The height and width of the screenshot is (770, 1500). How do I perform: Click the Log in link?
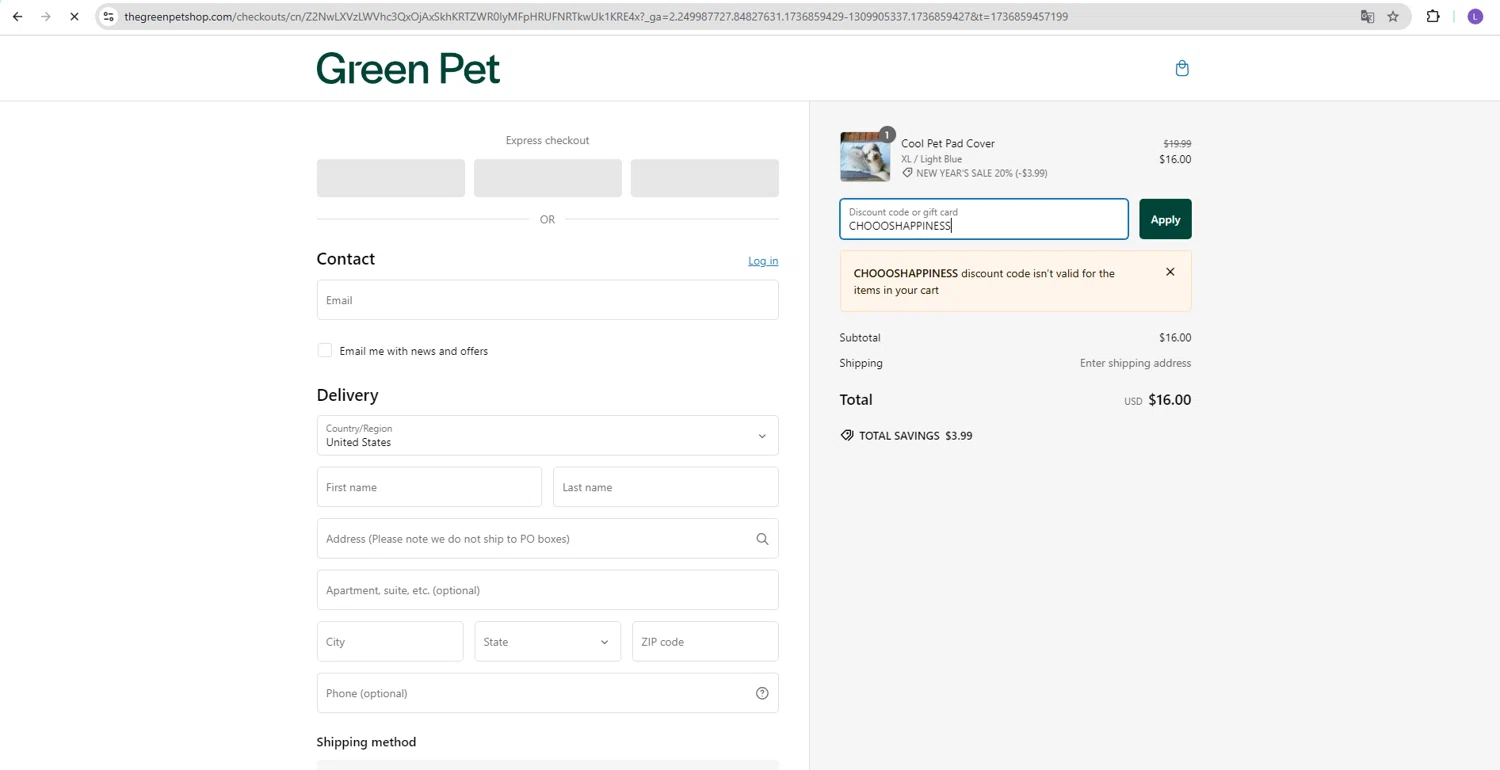[763, 261]
